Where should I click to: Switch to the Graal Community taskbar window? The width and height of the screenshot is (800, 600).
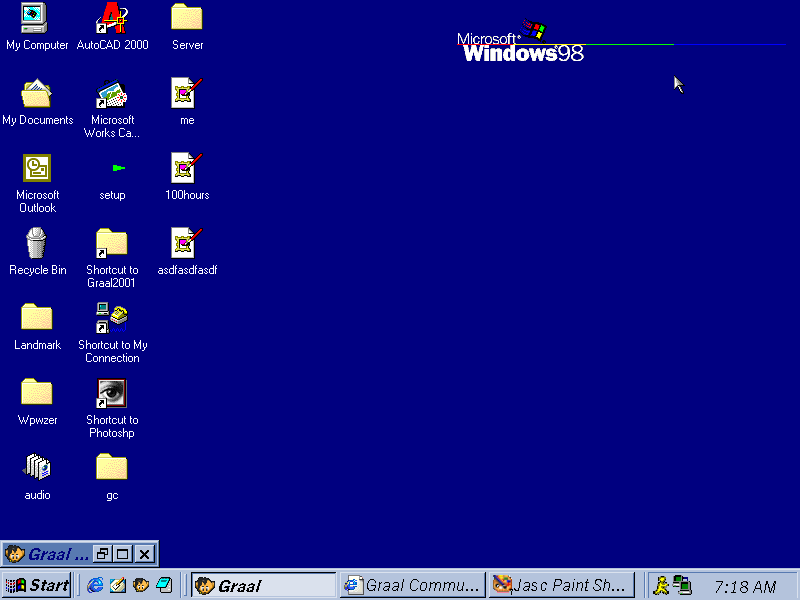coord(412,585)
